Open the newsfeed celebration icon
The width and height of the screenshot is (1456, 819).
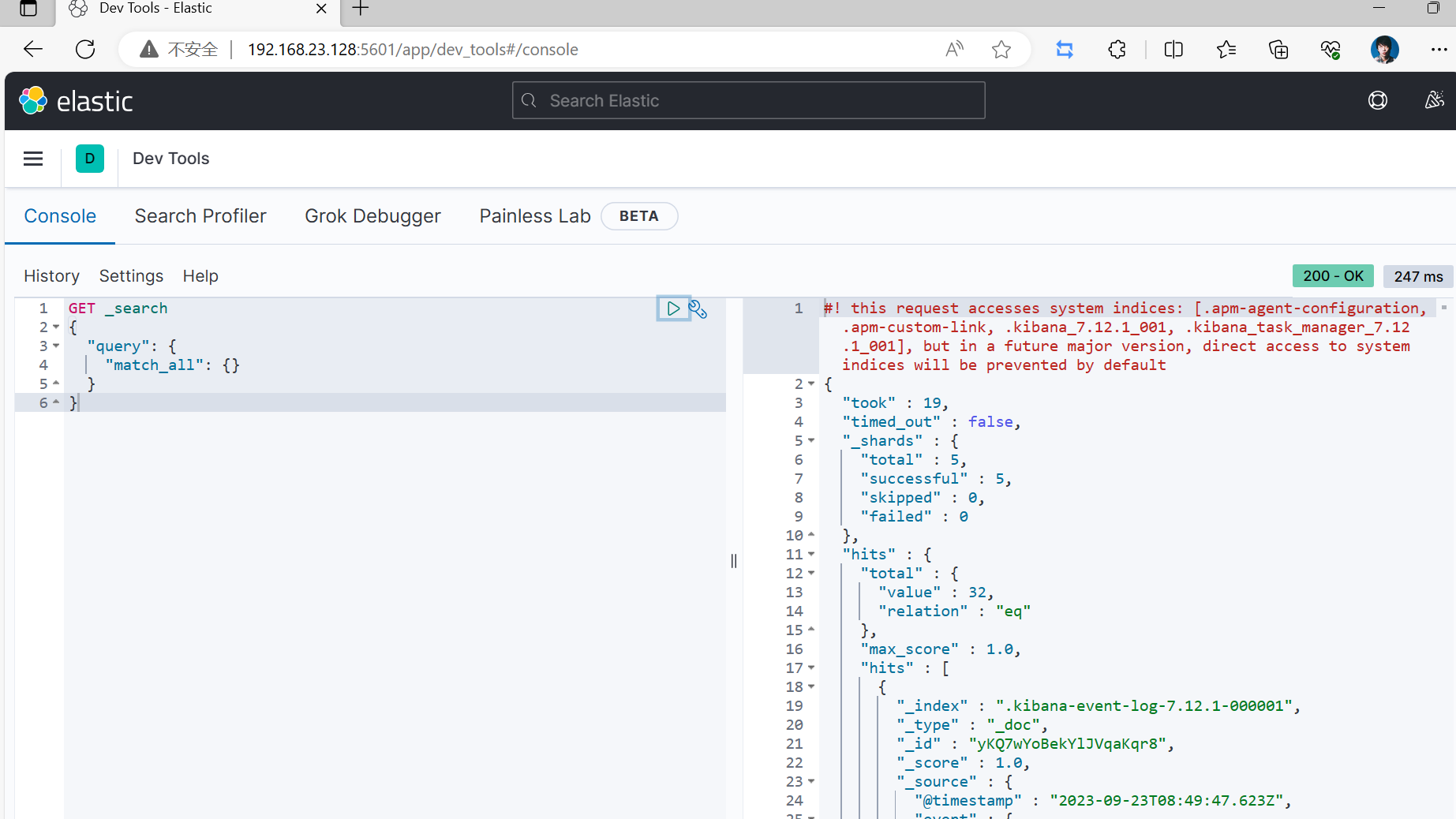[x=1434, y=100]
